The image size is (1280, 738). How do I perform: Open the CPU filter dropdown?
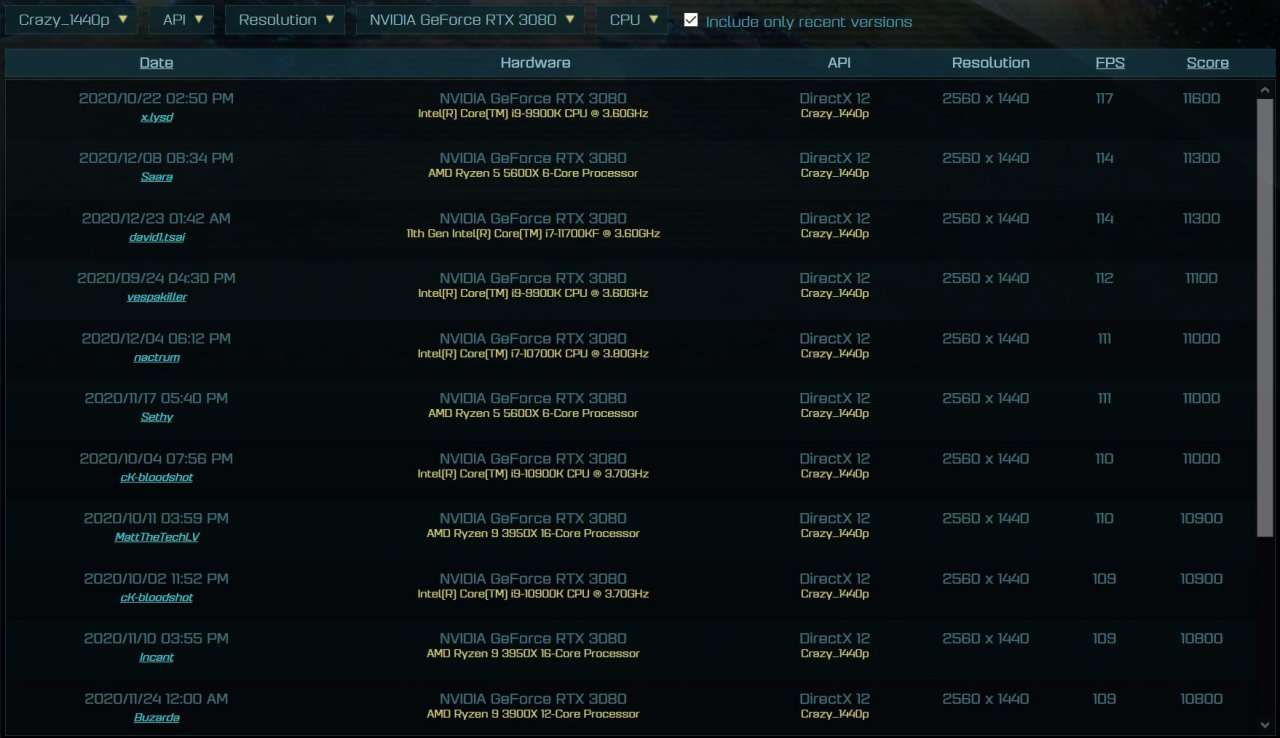tap(632, 19)
